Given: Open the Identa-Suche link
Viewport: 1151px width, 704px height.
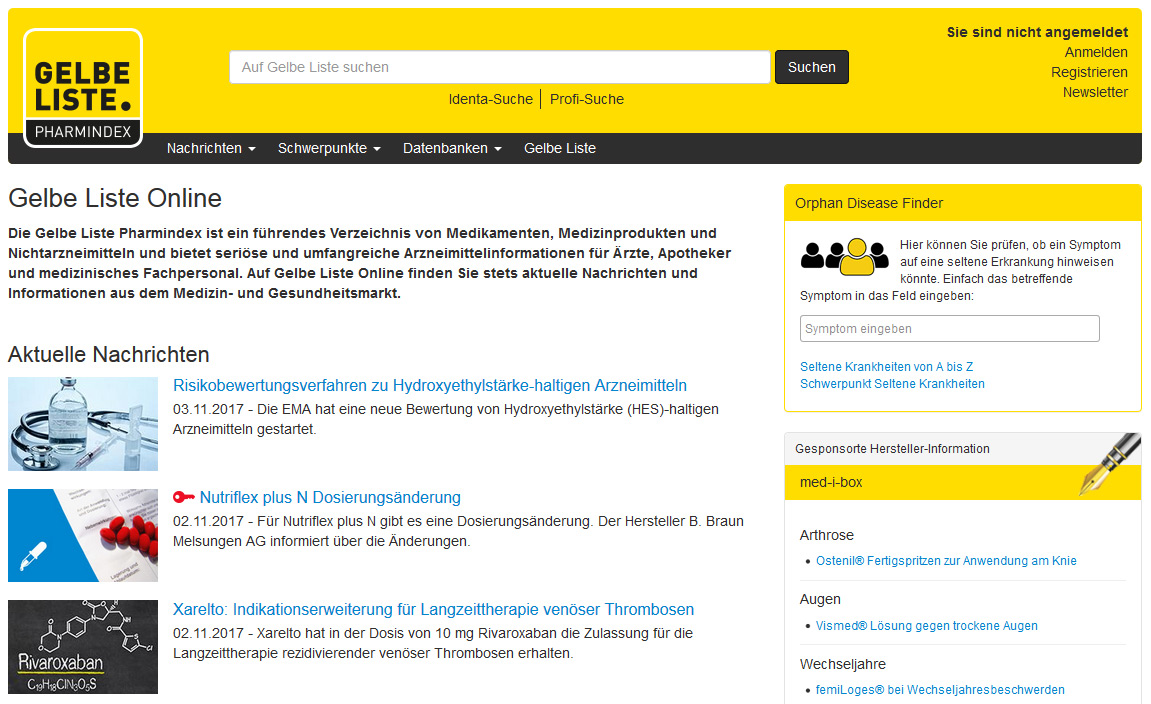Looking at the screenshot, I should [x=490, y=99].
